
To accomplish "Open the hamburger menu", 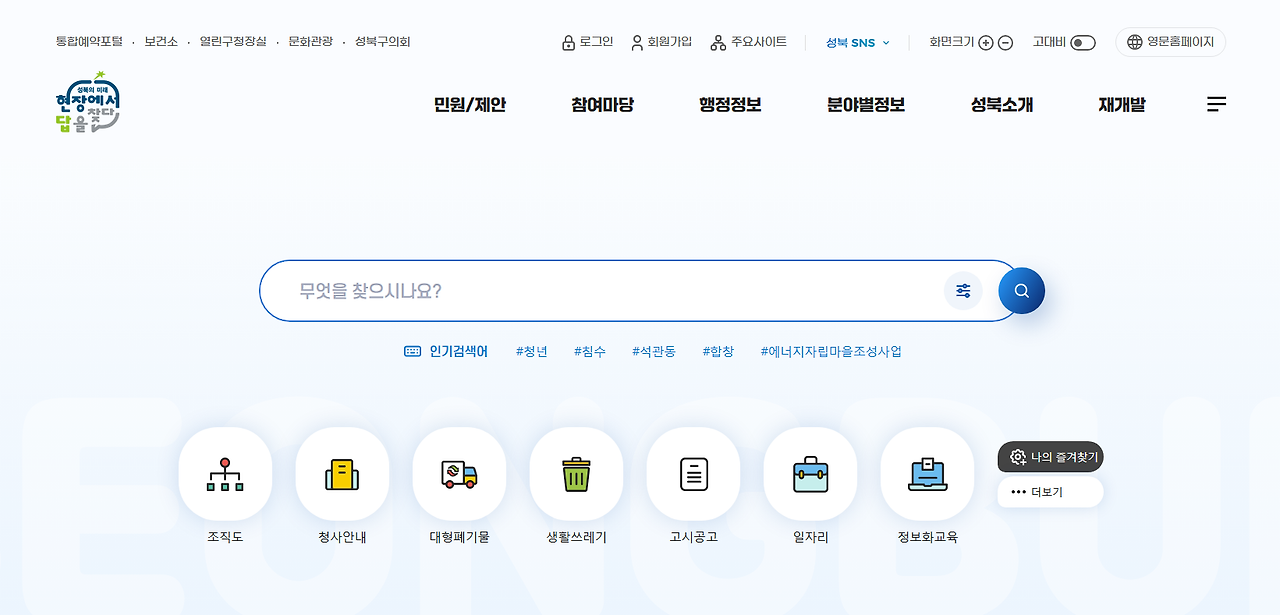I will [x=1216, y=103].
